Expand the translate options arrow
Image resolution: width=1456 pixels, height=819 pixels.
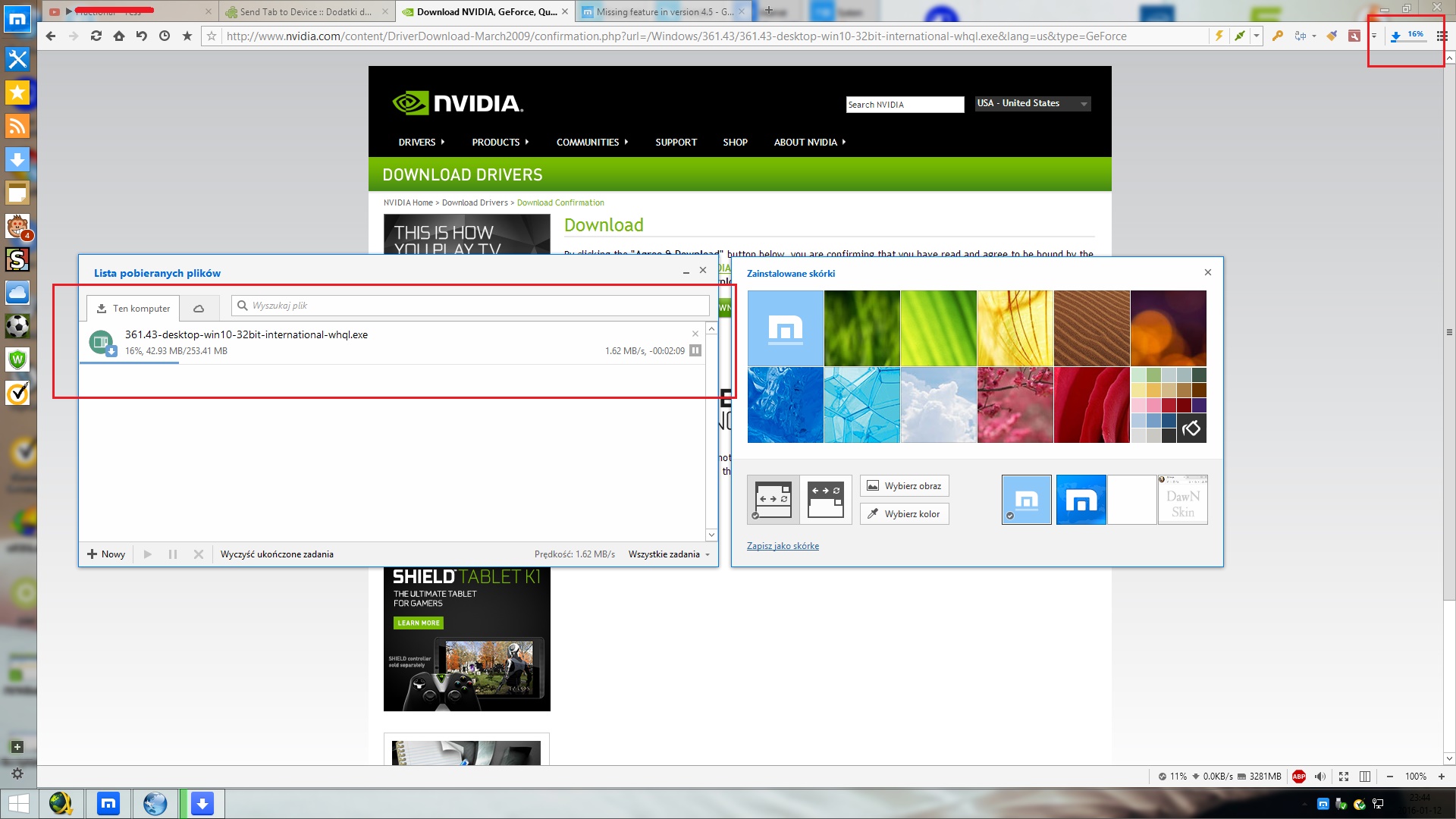(x=1314, y=36)
